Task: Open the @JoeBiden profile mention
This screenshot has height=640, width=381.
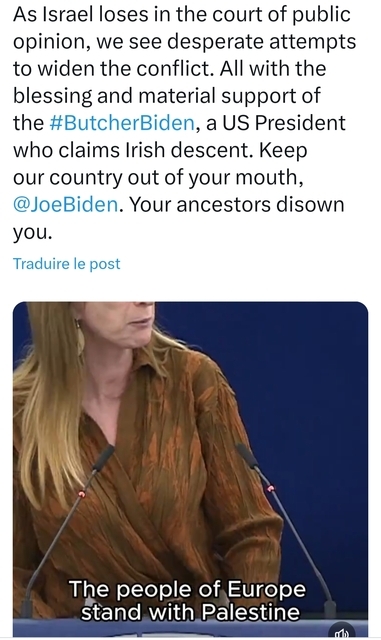Action: (67, 204)
